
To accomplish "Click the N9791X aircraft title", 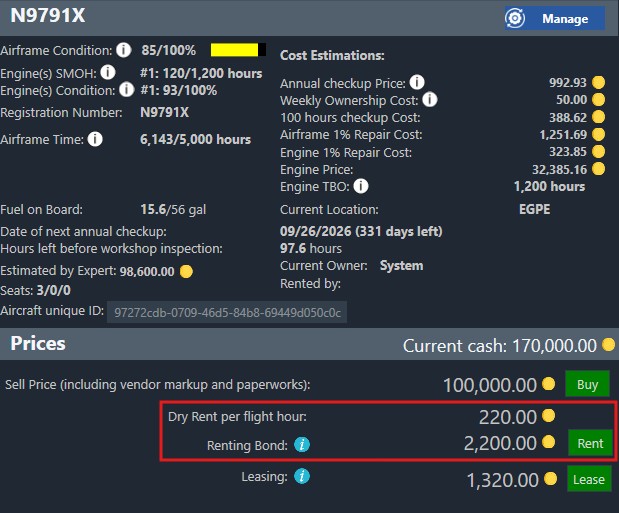I will [x=48, y=17].
